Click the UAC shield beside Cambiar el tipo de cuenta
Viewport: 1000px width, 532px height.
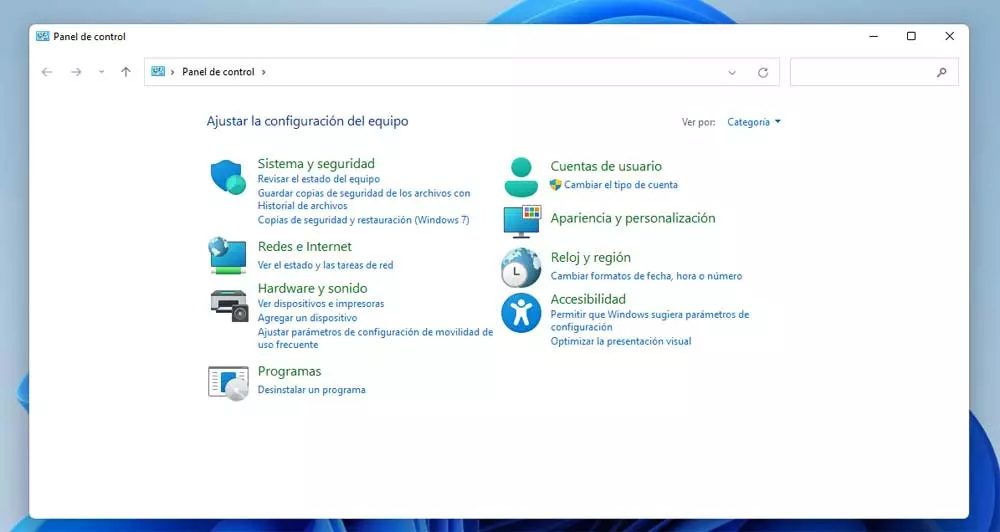tap(555, 185)
